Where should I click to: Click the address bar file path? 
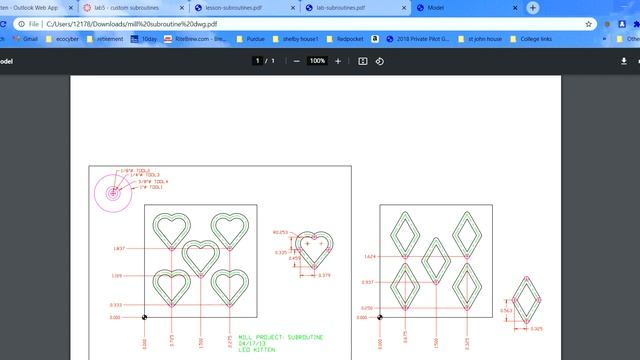pyautogui.click(x=132, y=24)
